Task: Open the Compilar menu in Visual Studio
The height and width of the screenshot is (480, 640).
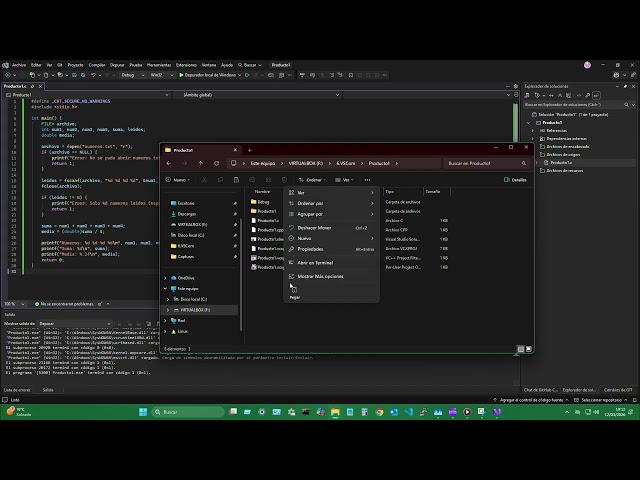Action: [x=97, y=65]
